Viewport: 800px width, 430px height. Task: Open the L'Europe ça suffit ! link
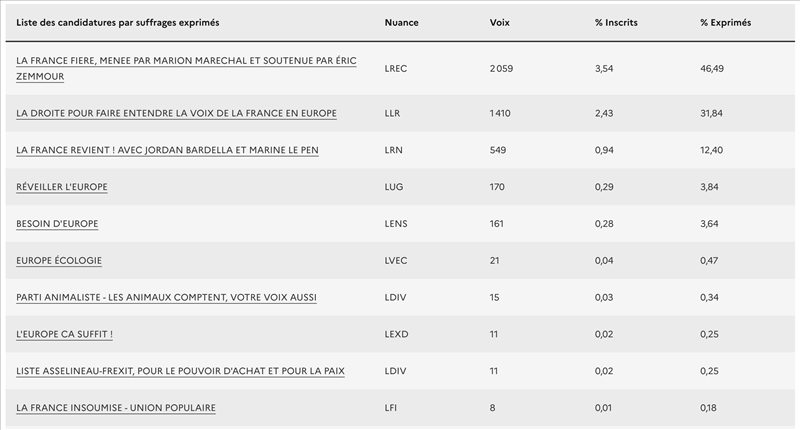[x=64, y=334]
